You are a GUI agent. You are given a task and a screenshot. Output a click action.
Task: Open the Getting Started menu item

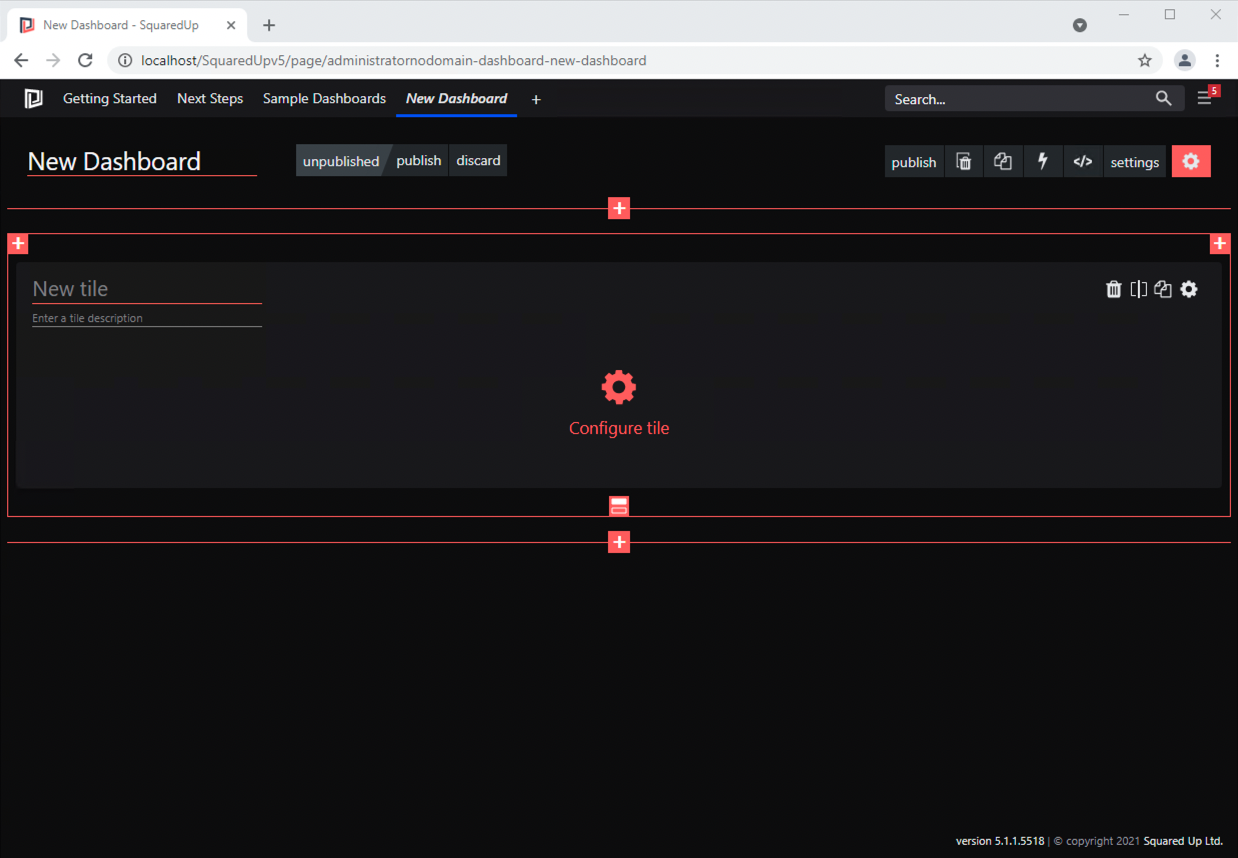coord(110,98)
